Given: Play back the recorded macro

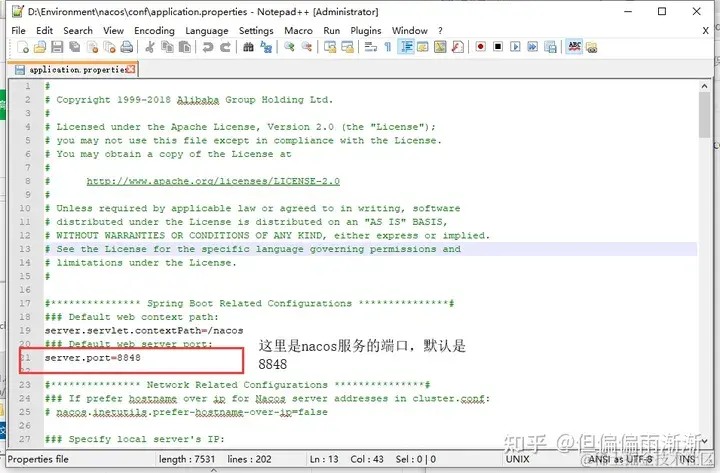Looking at the screenshot, I should tap(516, 47).
